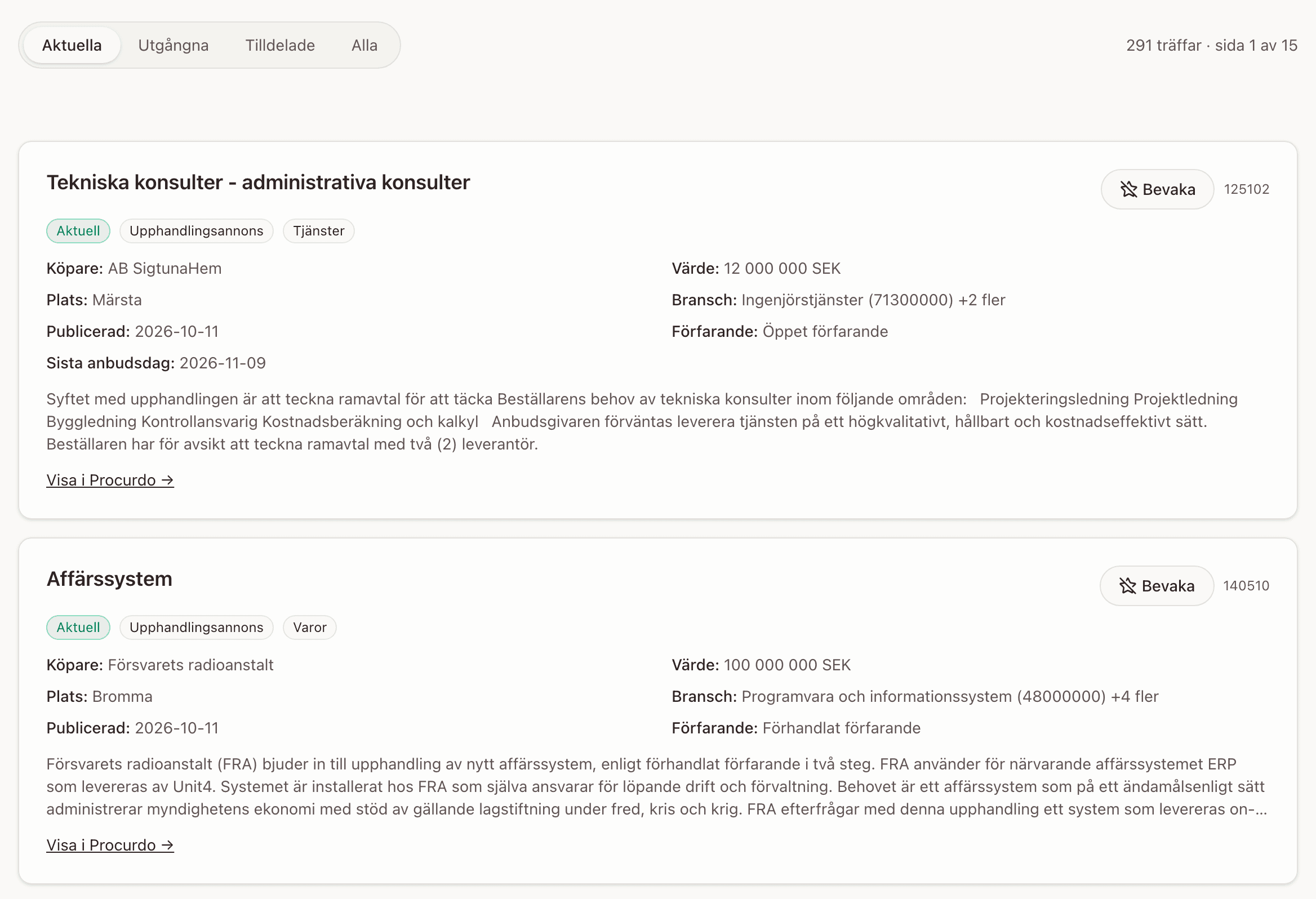Screen dimensions: 1316x899
Task: Click the star icon in Affärssystem's Bevaka button
Action: pyautogui.click(x=1127, y=586)
